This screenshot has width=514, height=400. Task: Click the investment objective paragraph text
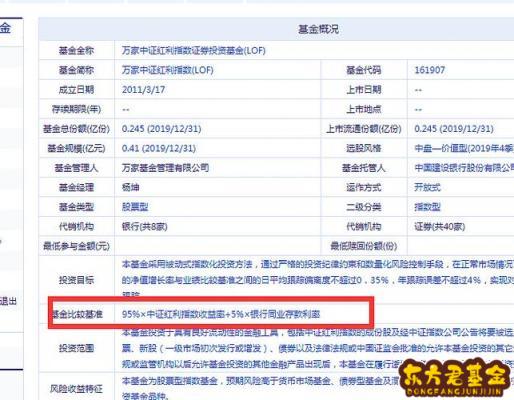318,279
